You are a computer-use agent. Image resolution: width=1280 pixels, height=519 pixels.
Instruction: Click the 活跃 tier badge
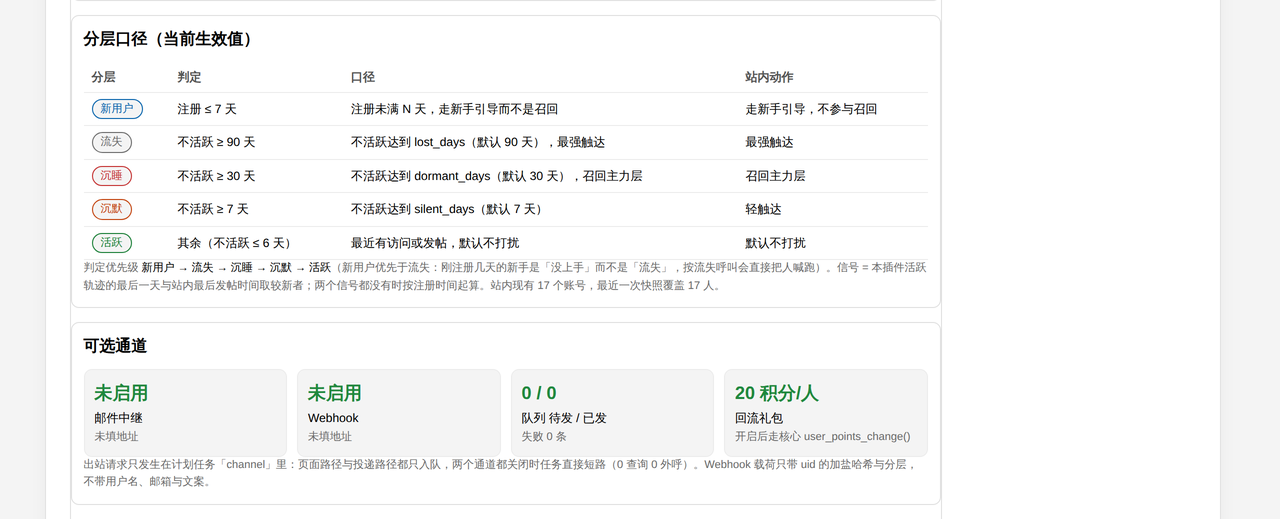(111, 242)
